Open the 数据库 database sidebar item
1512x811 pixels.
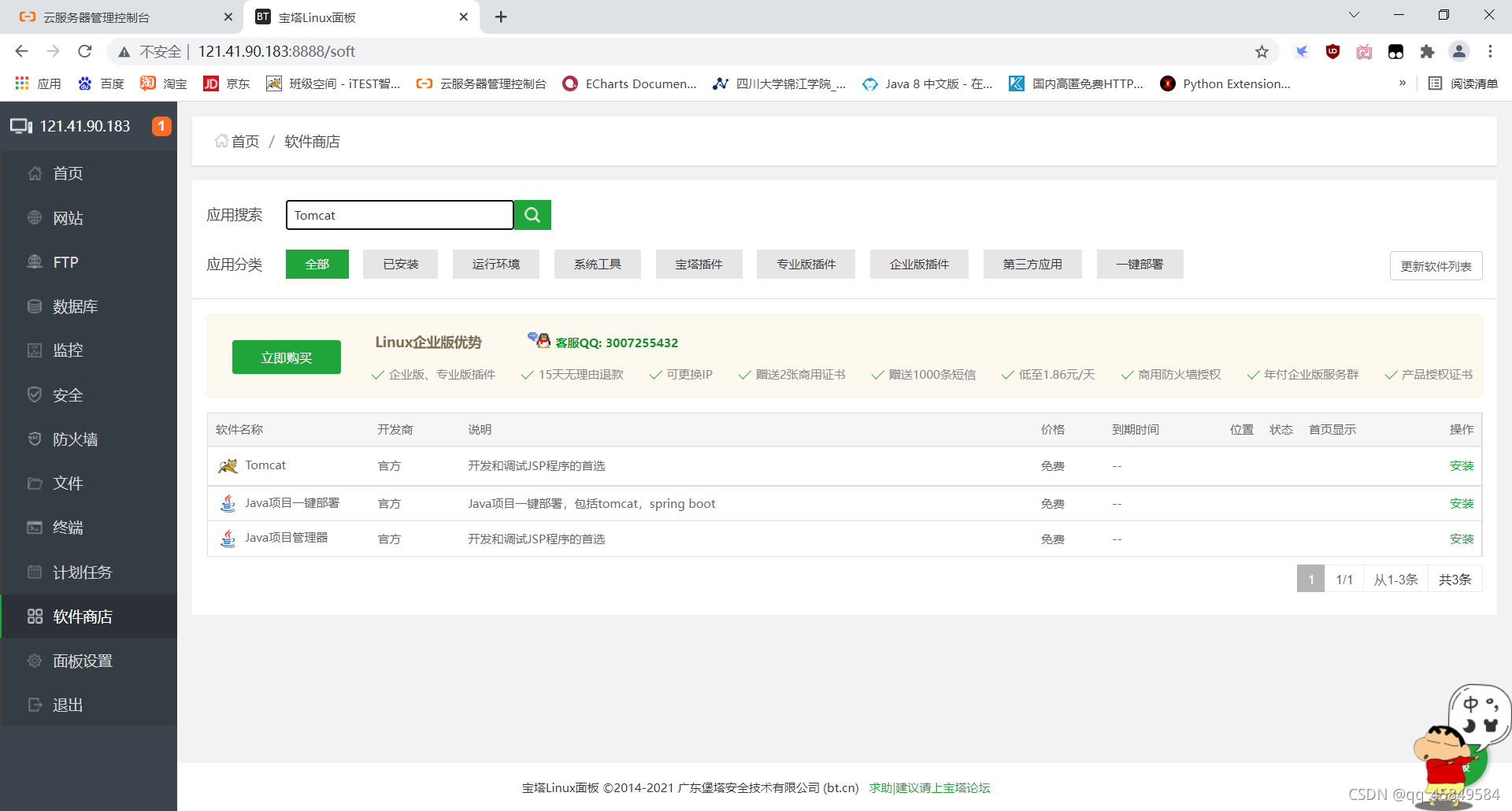click(x=88, y=306)
